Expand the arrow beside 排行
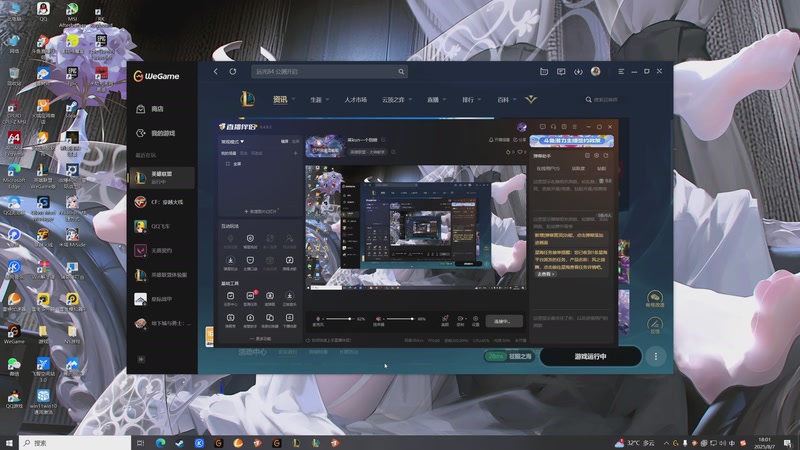This screenshot has width=800, height=450. pos(480,99)
